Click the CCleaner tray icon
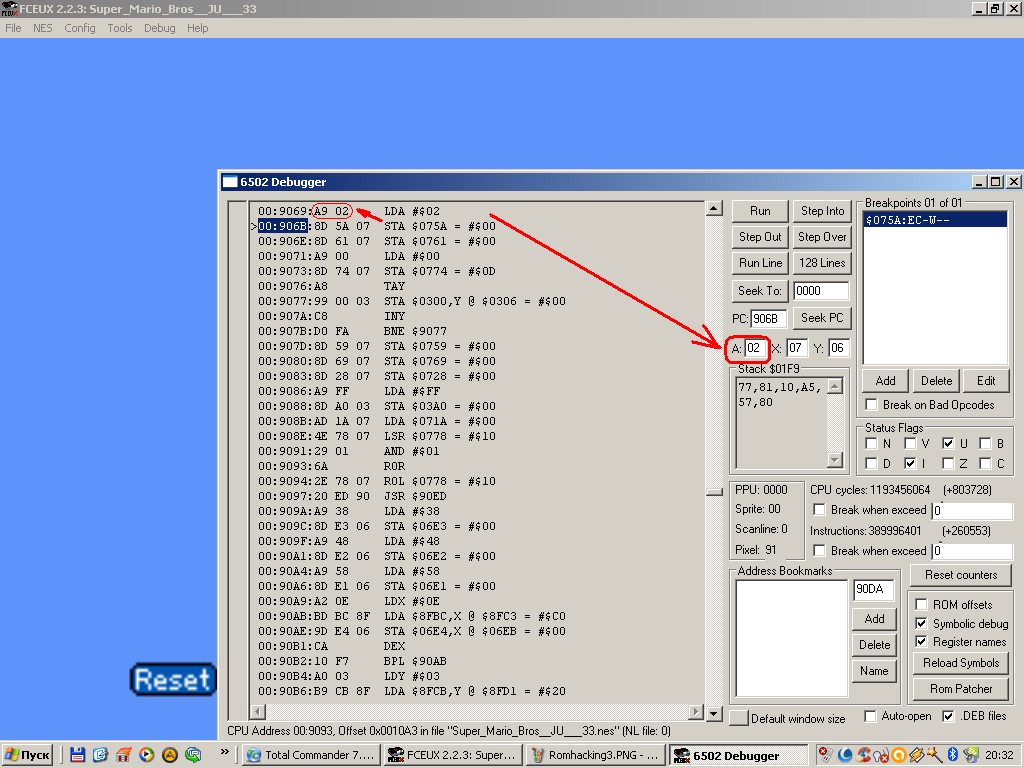Viewport: 1024px width, 768px height. (x=864, y=755)
